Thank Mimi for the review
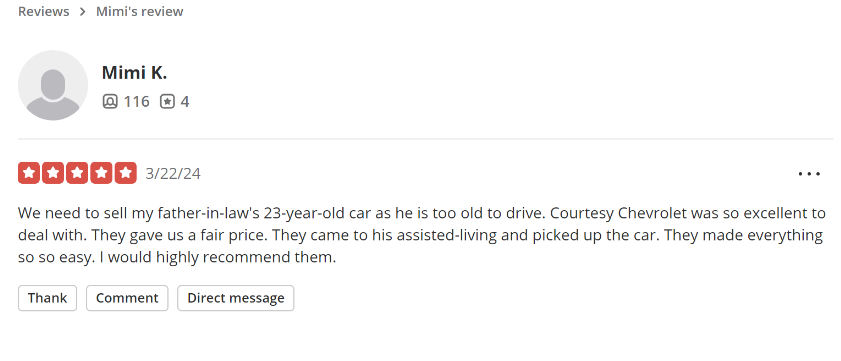 coord(47,298)
